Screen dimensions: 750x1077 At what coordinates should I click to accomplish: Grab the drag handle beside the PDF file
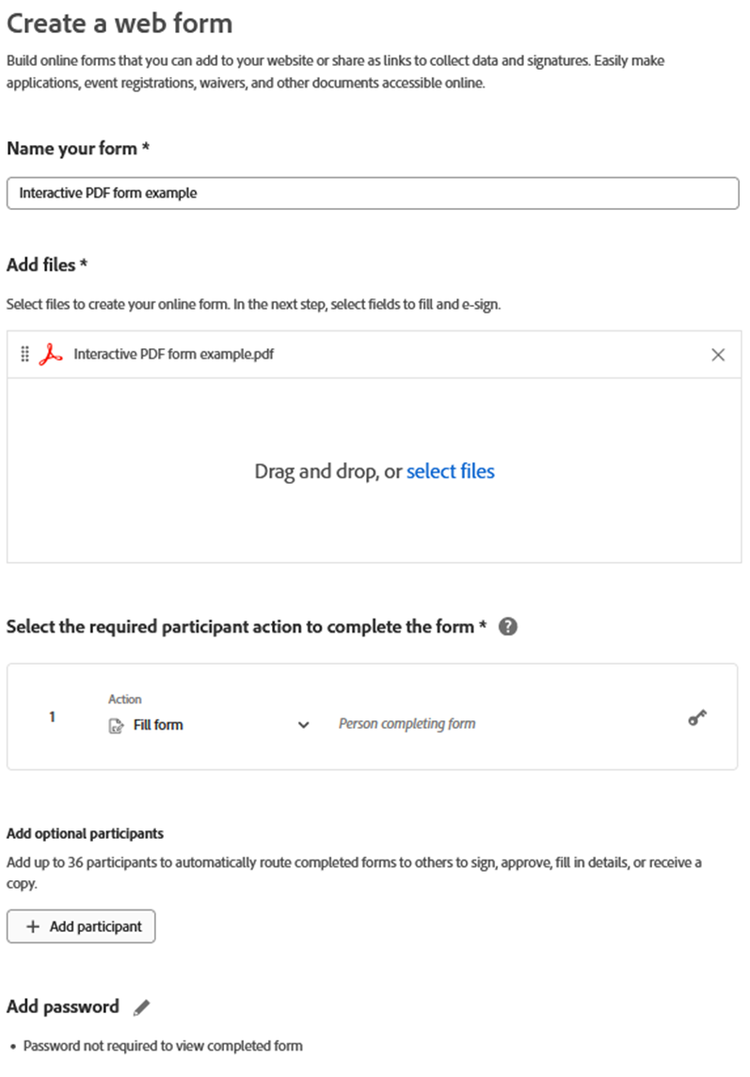coord(25,355)
